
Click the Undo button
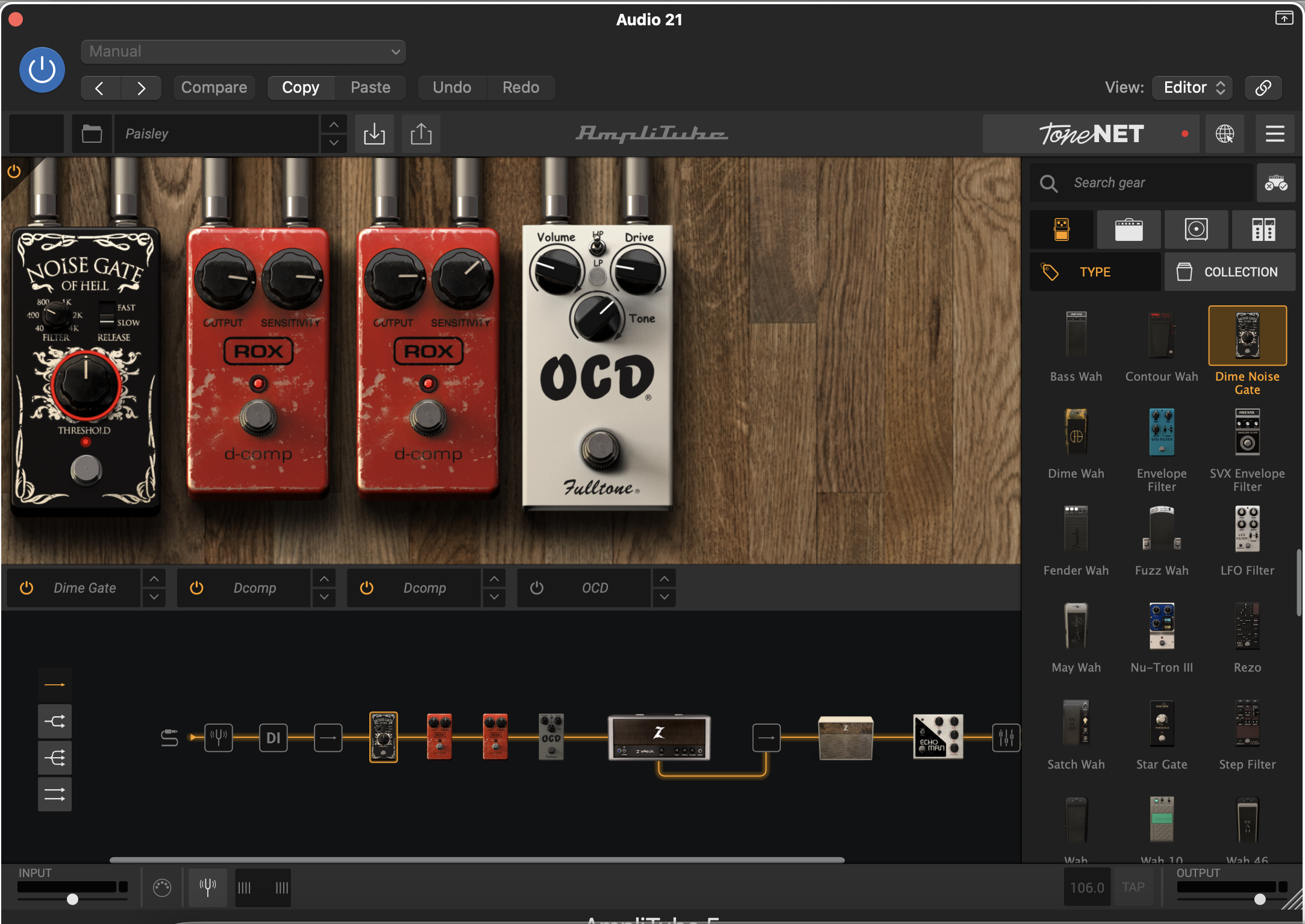tap(452, 88)
